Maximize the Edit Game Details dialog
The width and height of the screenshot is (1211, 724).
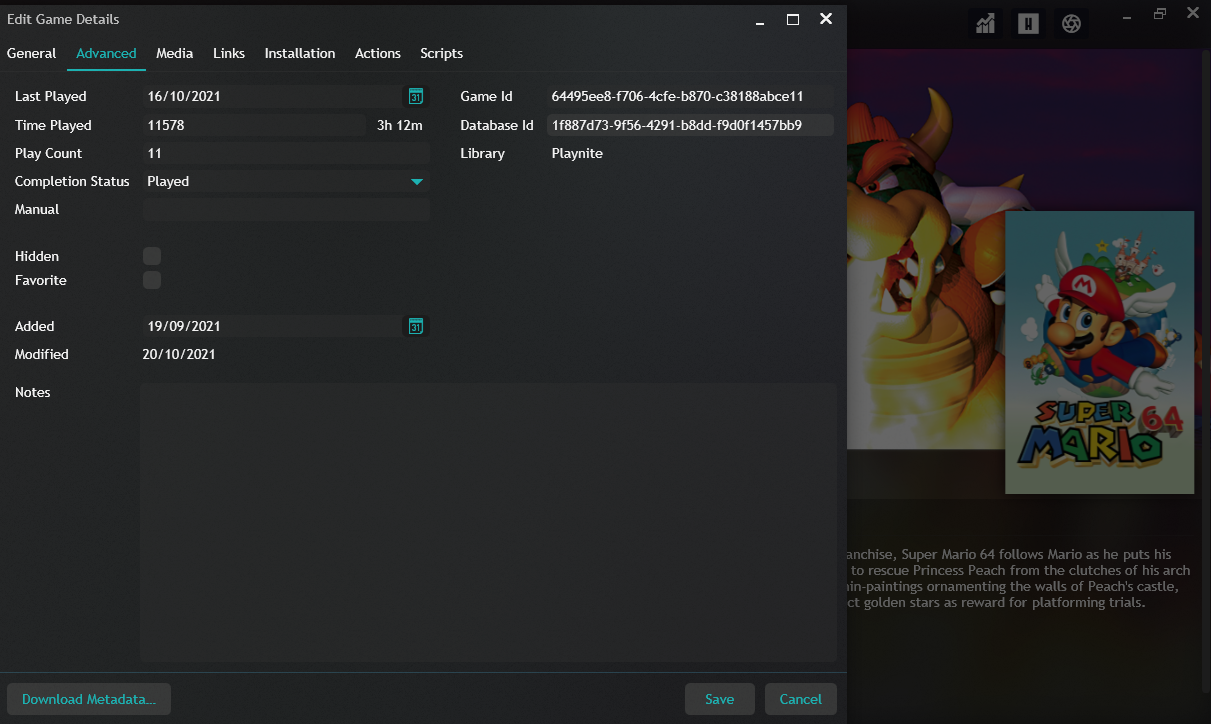pos(793,19)
